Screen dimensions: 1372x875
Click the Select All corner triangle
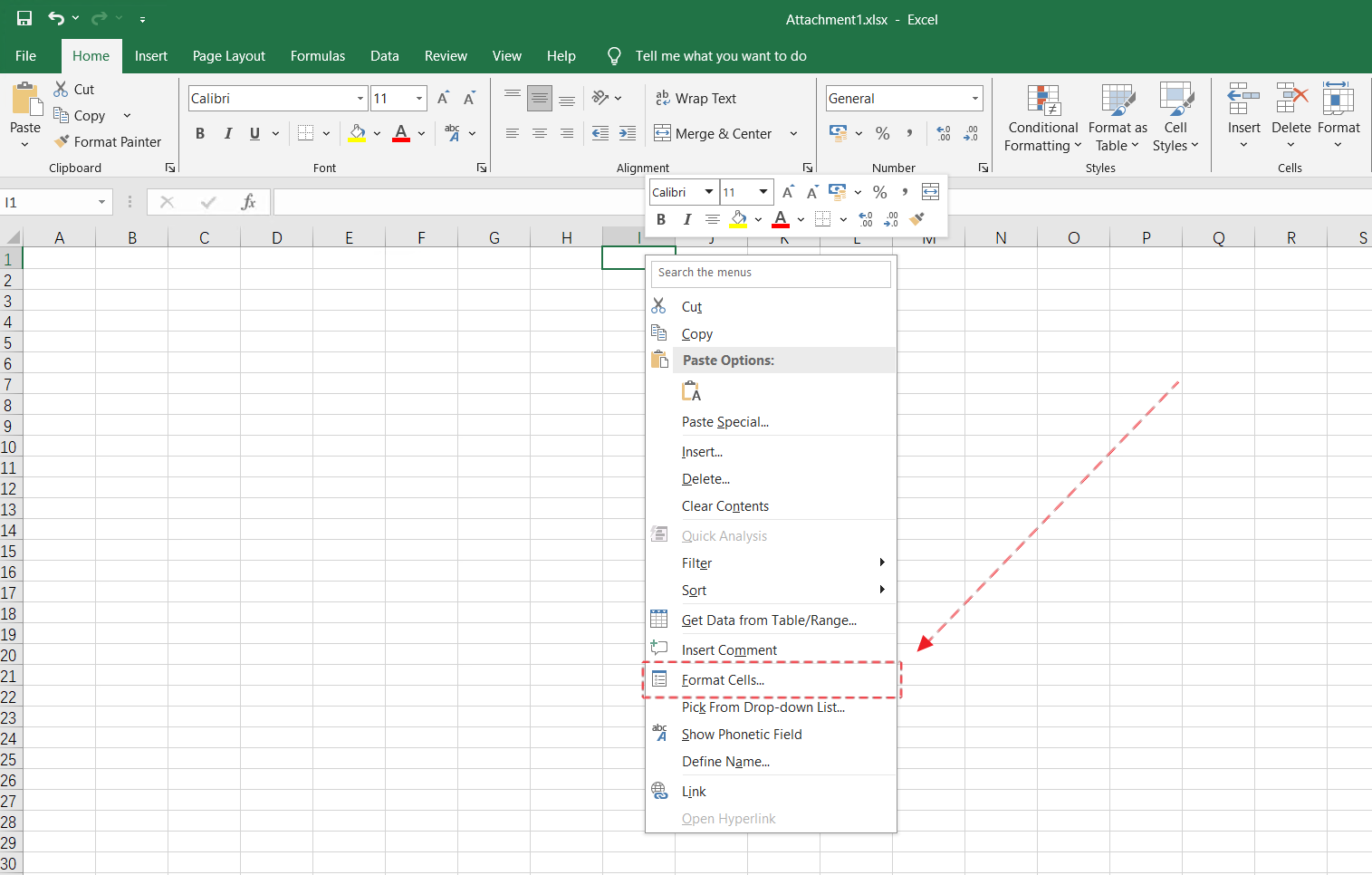[x=13, y=237]
